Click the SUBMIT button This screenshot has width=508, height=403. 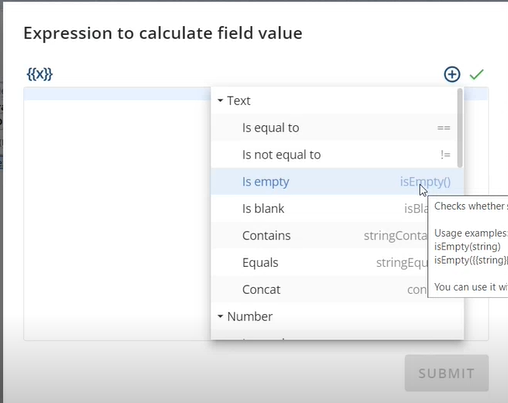point(447,373)
